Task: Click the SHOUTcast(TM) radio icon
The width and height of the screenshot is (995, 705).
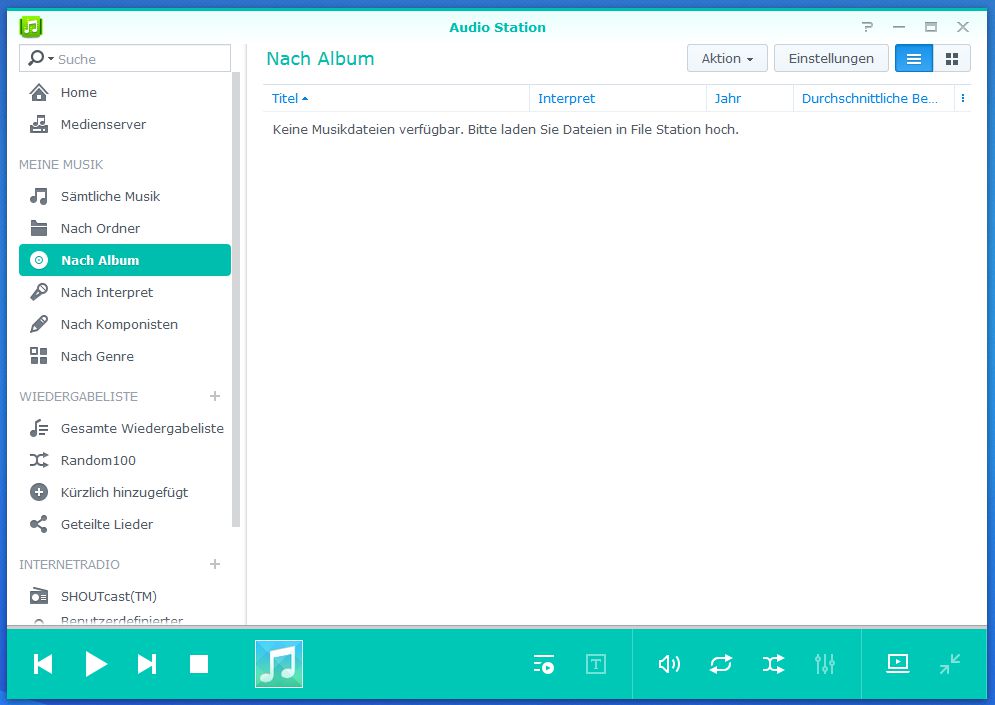Action: coord(39,596)
